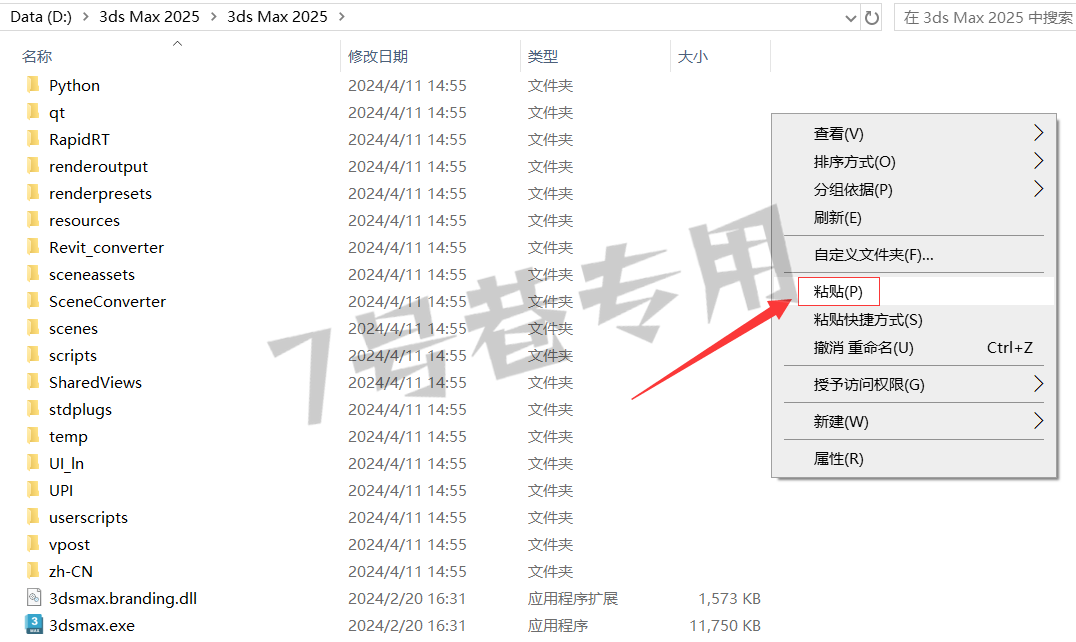Click the 应用程序扩展 type cell
Screen dimensions: 1076x642
click(x=572, y=599)
